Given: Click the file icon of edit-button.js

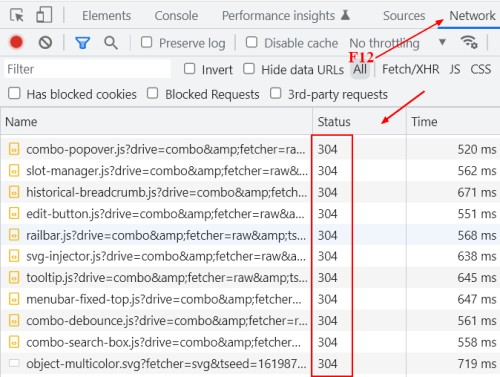Looking at the screenshot, I should pyautogui.click(x=14, y=214).
